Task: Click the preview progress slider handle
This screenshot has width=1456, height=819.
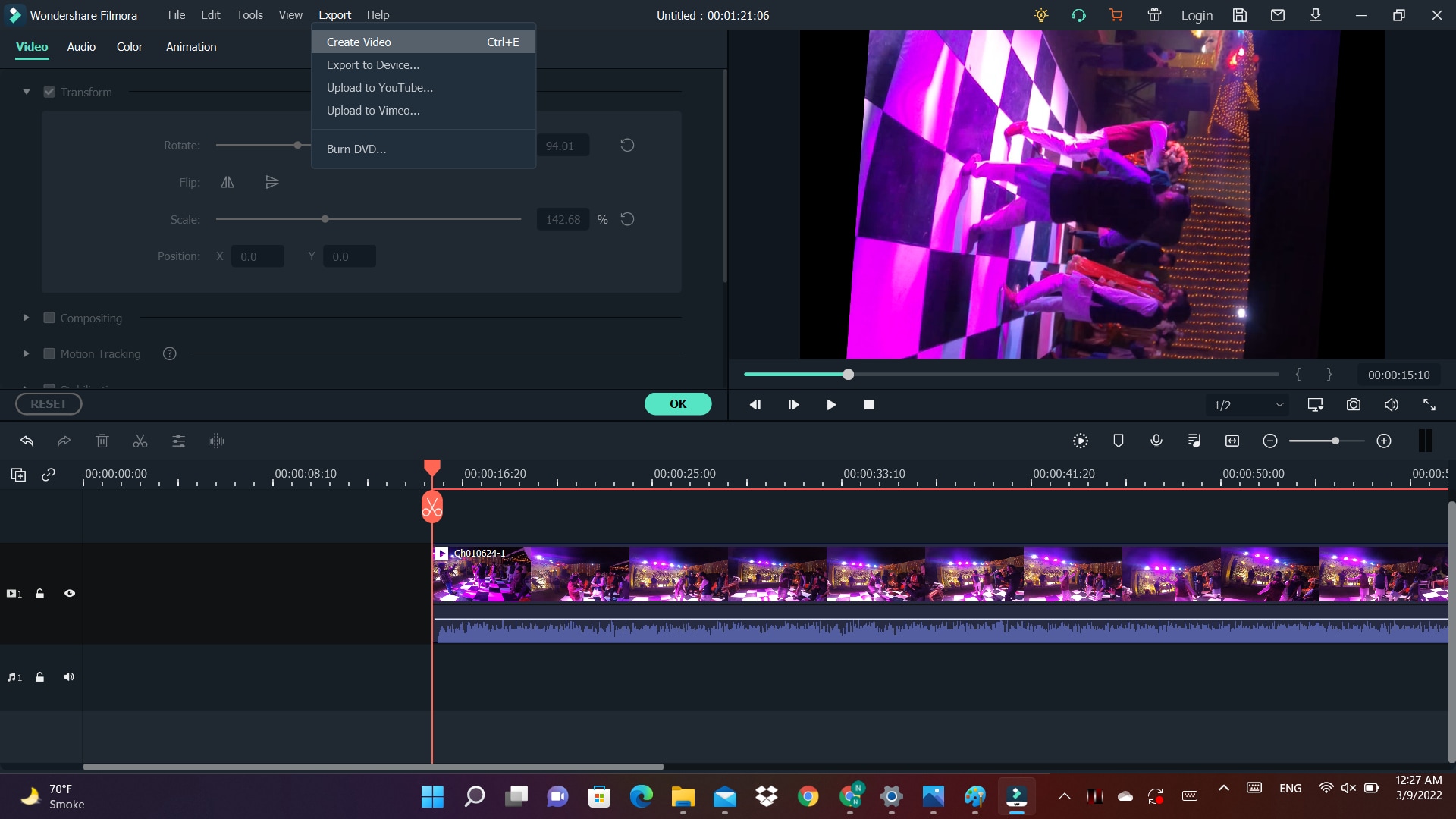Action: pos(849,375)
